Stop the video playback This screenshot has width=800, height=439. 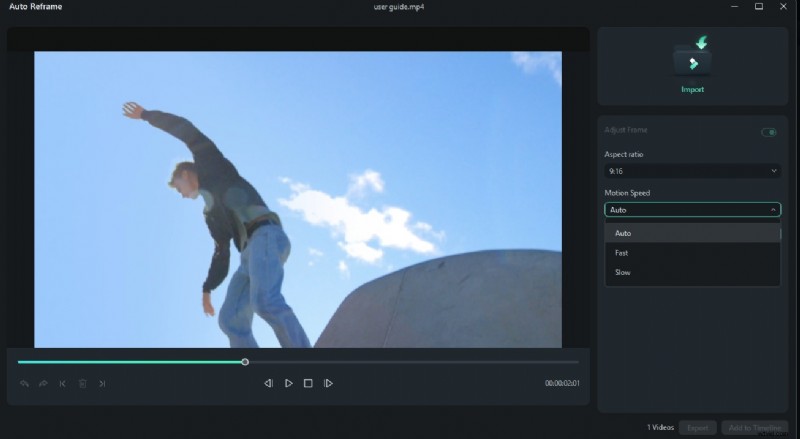[308, 383]
